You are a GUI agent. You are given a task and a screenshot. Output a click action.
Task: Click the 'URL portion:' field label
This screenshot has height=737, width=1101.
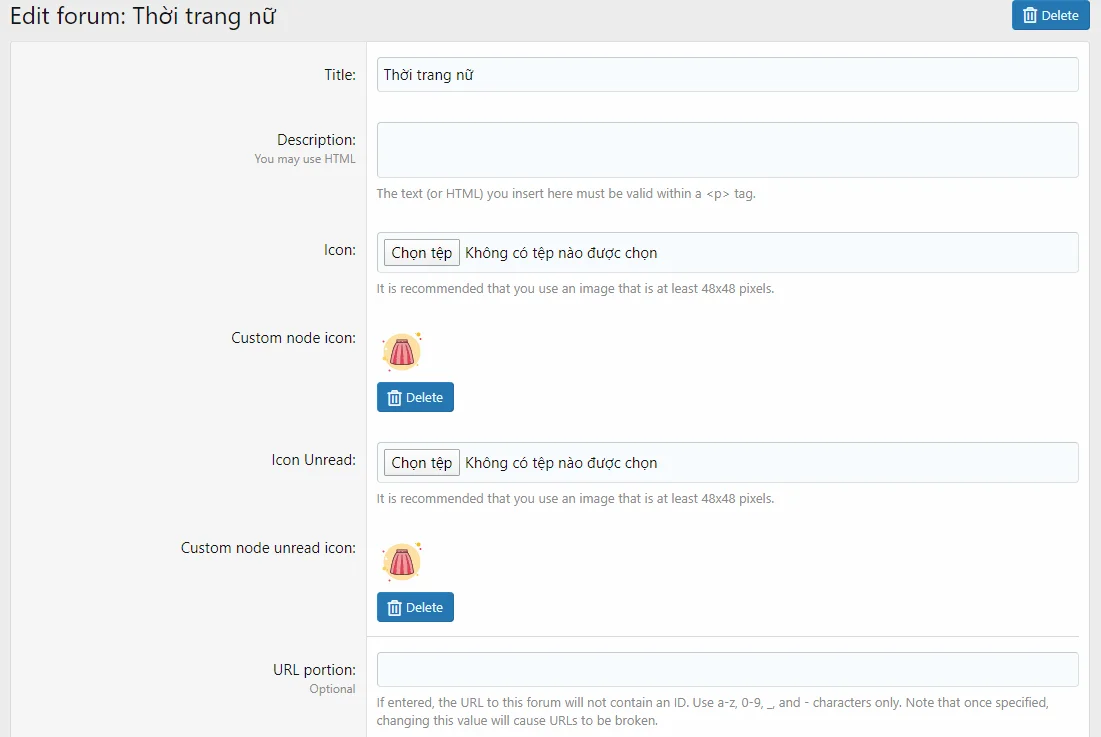click(x=314, y=669)
